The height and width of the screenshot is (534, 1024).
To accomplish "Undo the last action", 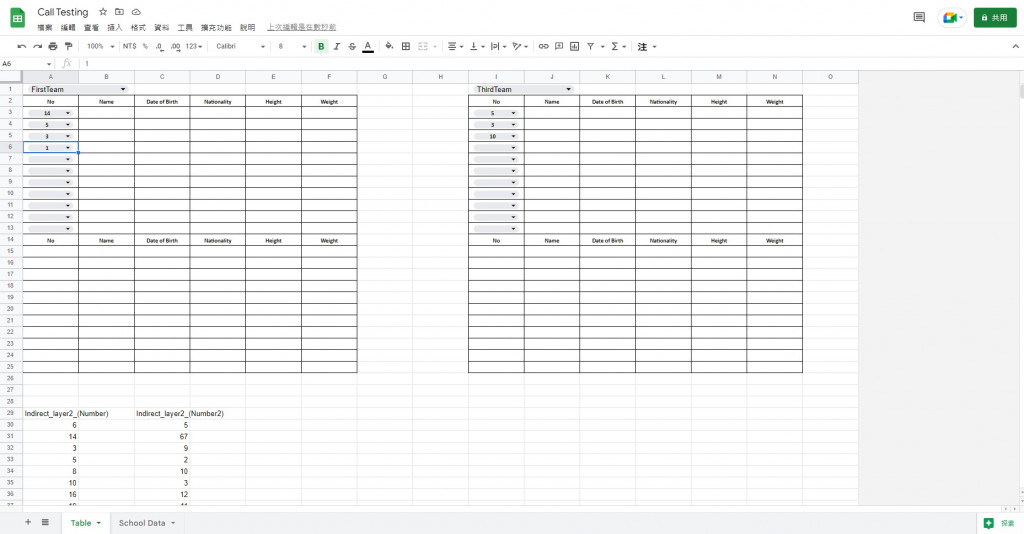I will (22, 46).
